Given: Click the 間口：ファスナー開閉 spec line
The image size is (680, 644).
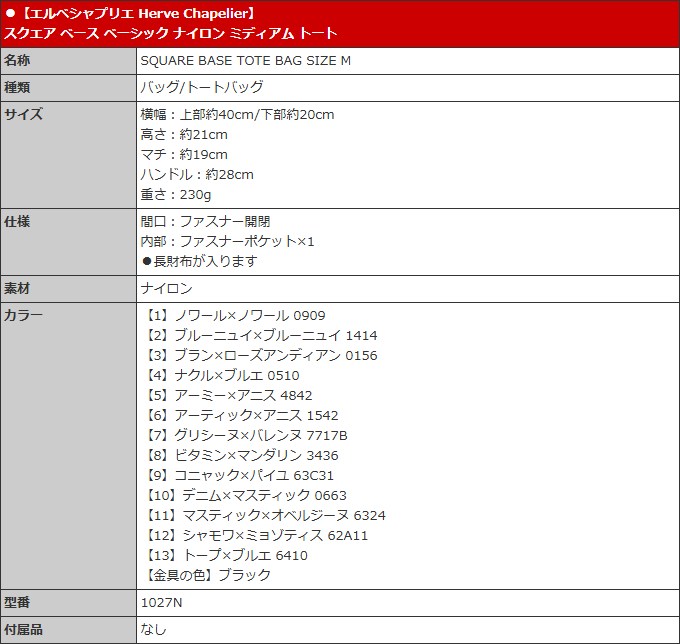Looking at the screenshot, I should tap(205, 221).
